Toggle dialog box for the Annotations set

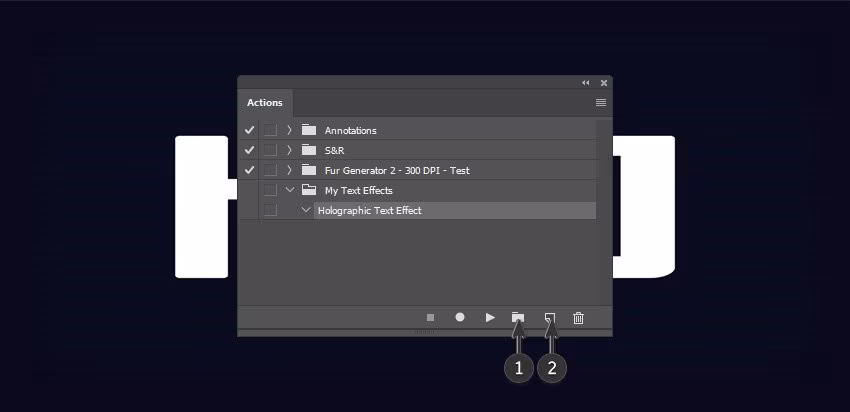[270, 130]
